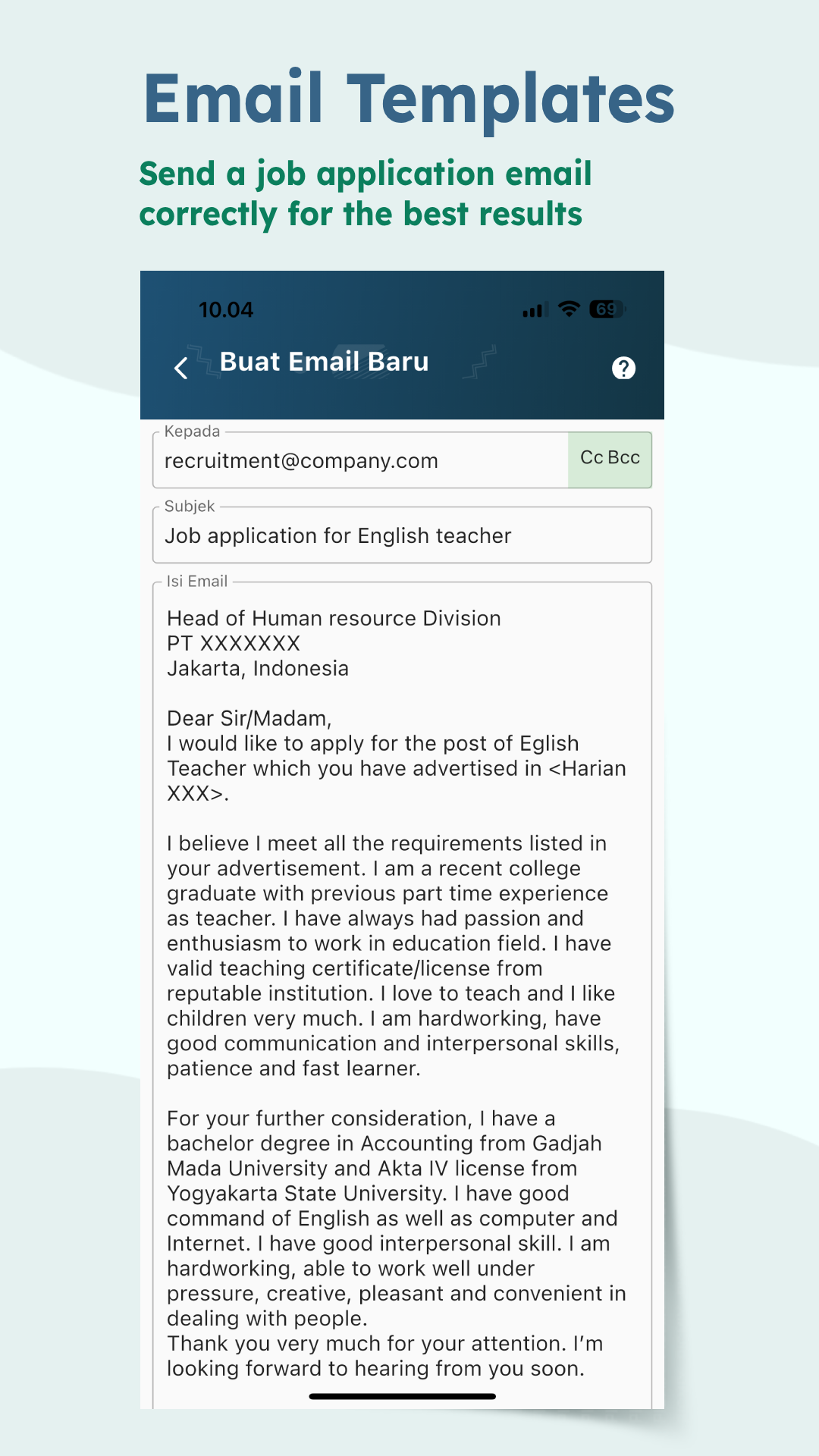
Task: Tap the battery level indicator
Action: click(607, 309)
